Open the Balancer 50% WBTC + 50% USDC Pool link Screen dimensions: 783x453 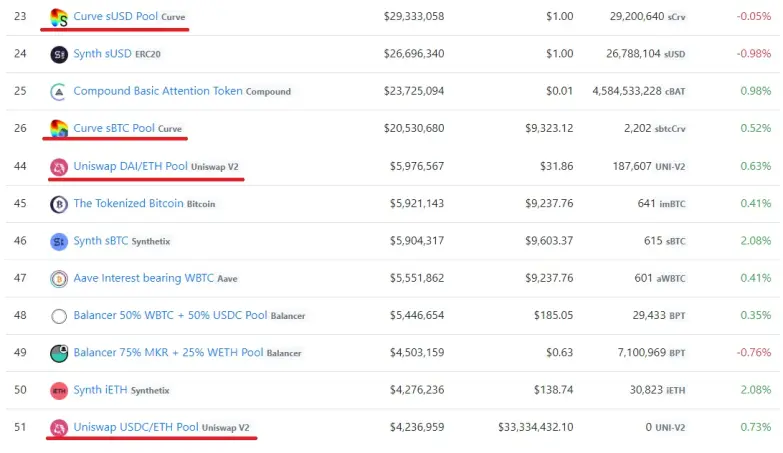point(170,315)
